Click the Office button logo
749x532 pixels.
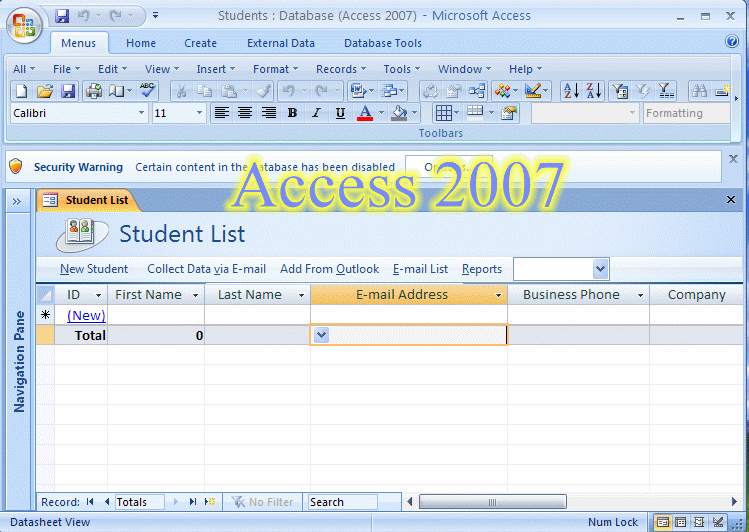pyautogui.click(x=24, y=25)
